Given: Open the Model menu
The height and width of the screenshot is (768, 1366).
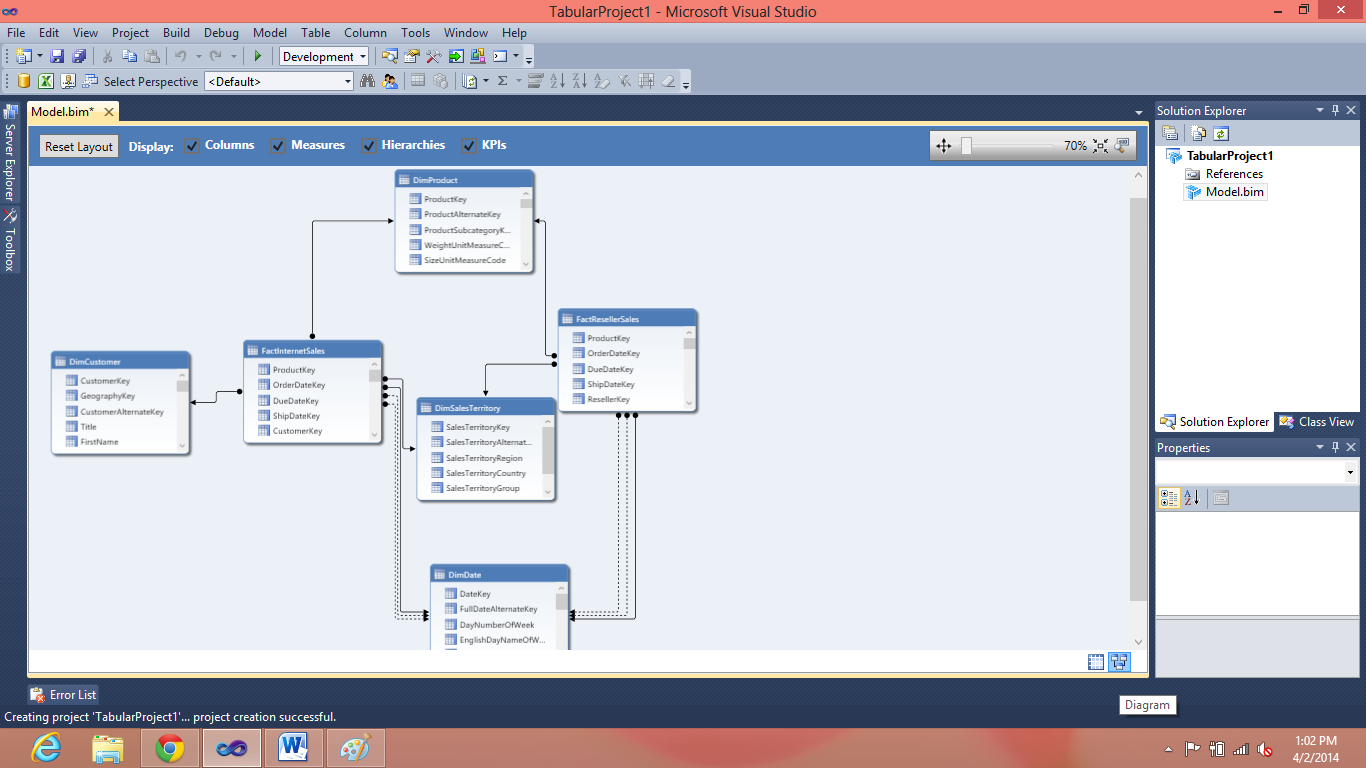Looking at the screenshot, I should point(270,33).
